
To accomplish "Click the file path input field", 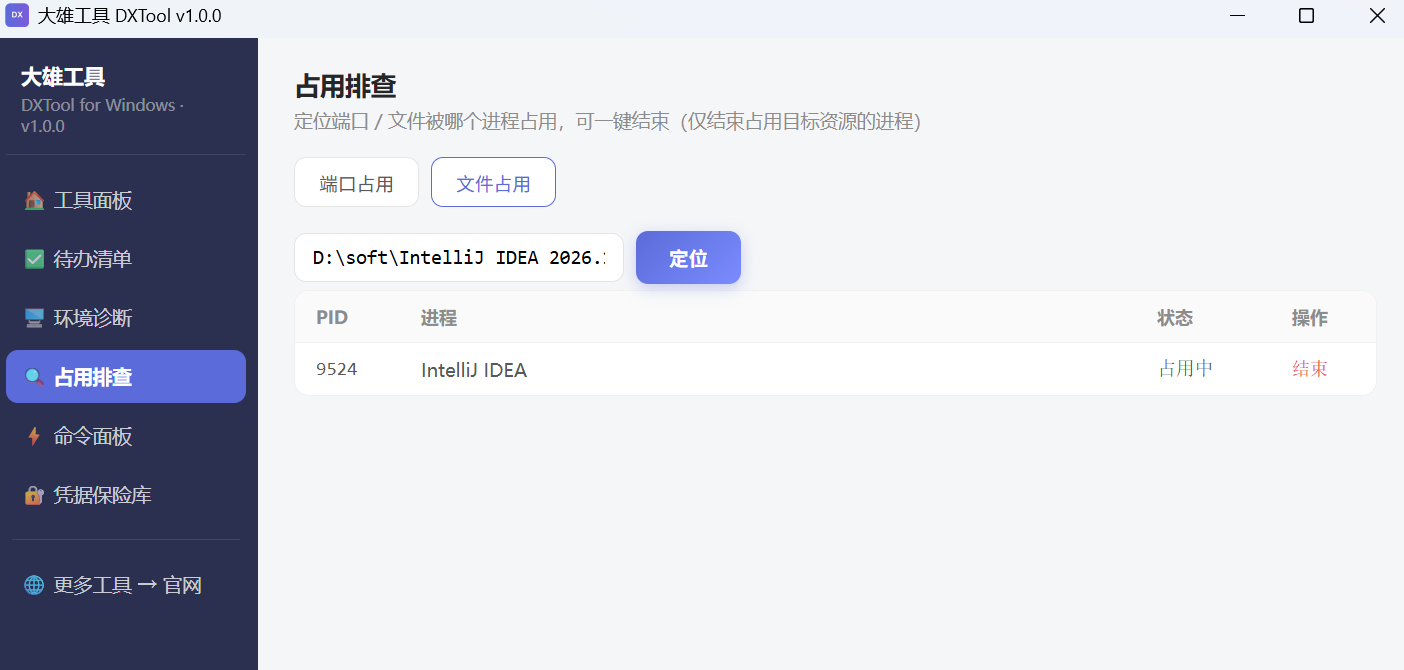I will (x=459, y=258).
